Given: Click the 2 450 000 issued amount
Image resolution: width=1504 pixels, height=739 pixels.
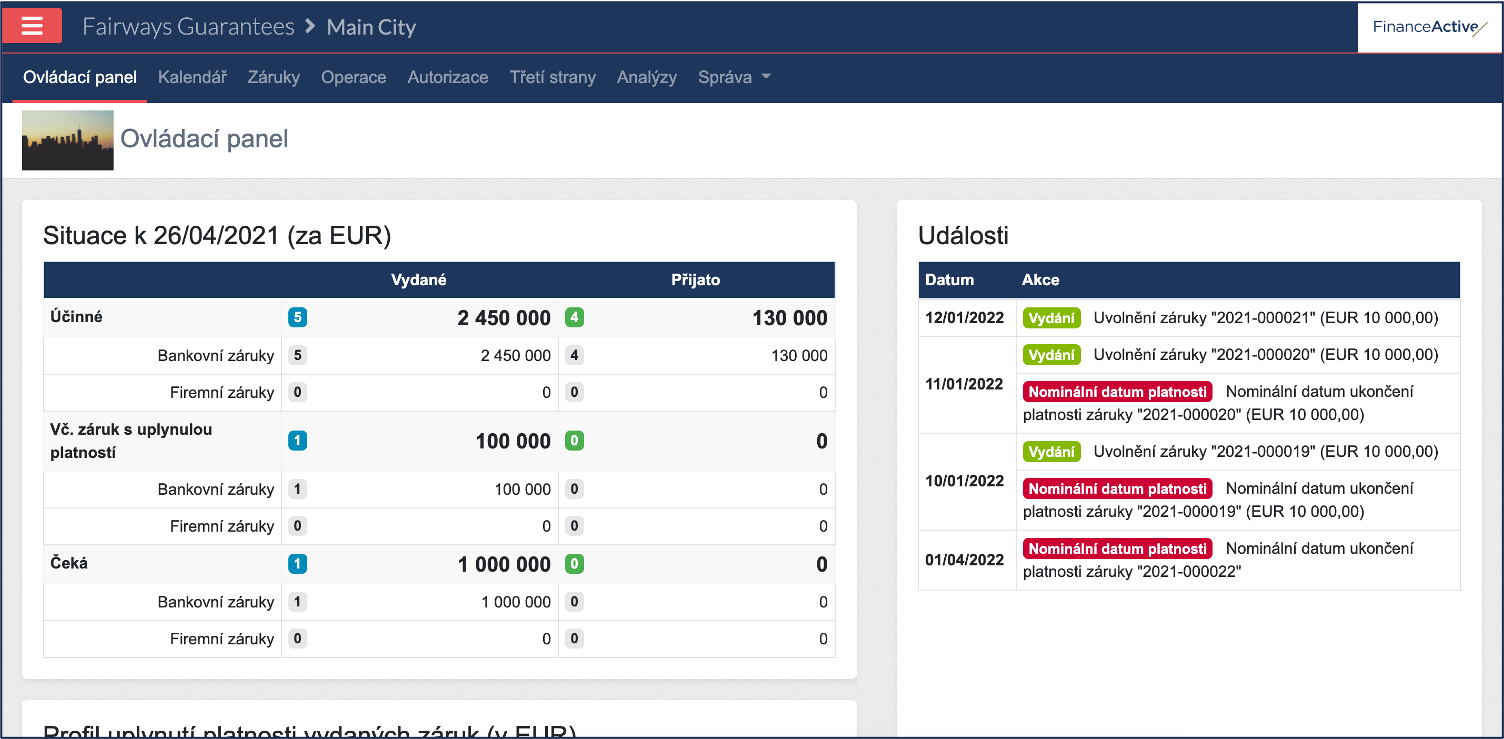Looking at the screenshot, I should click(x=504, y=318).
